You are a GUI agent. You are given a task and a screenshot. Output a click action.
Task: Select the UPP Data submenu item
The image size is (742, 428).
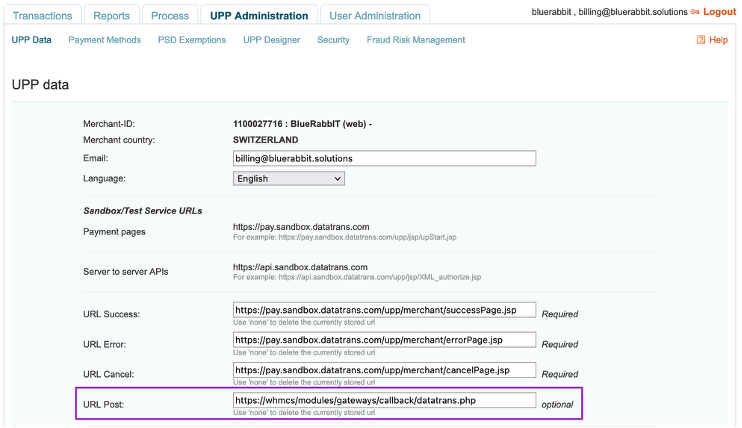(x=31, y=40)
